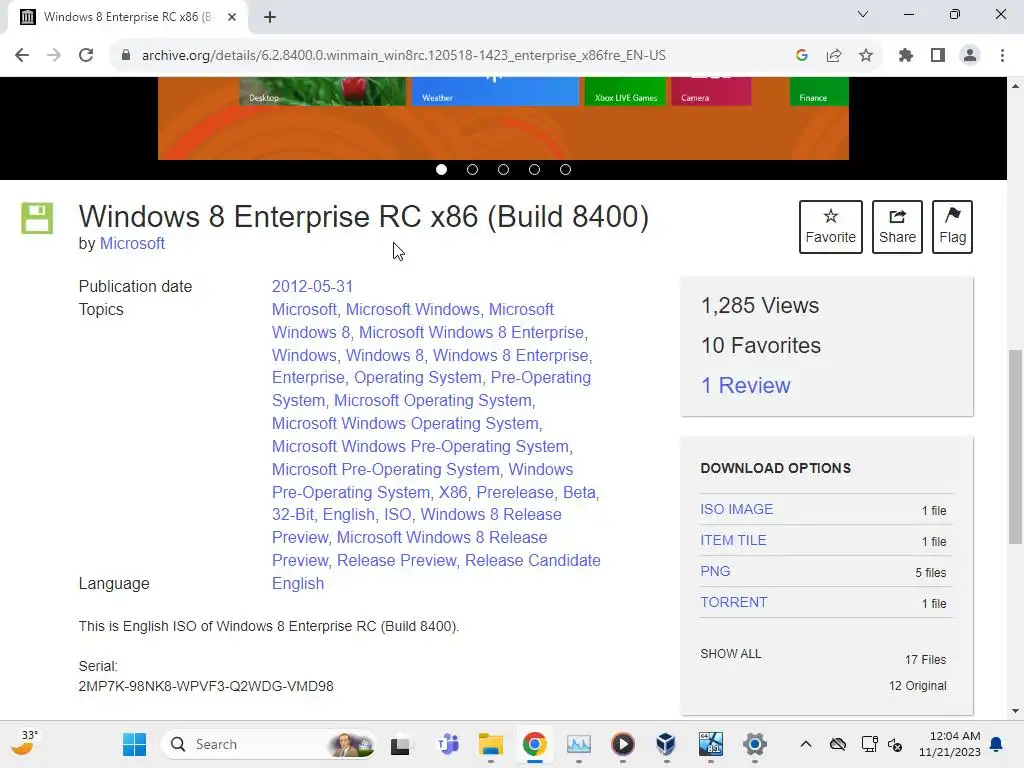
Task: Select the first carousel dot
Action: (441, 170)
